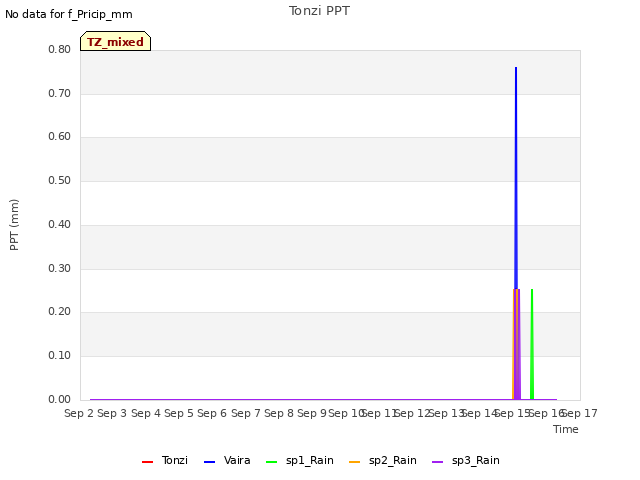Click the orange sp2_Rain legend color marker
This screenshot has width=640, height=480.
pyautogui.click(x=355, y=462)
